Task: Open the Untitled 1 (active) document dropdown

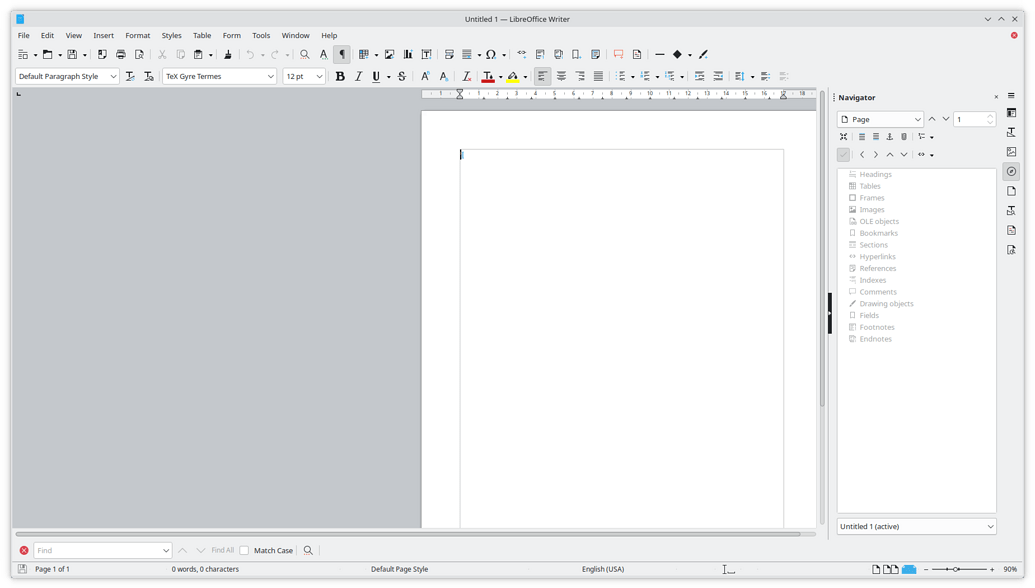Action: [916, 527]
